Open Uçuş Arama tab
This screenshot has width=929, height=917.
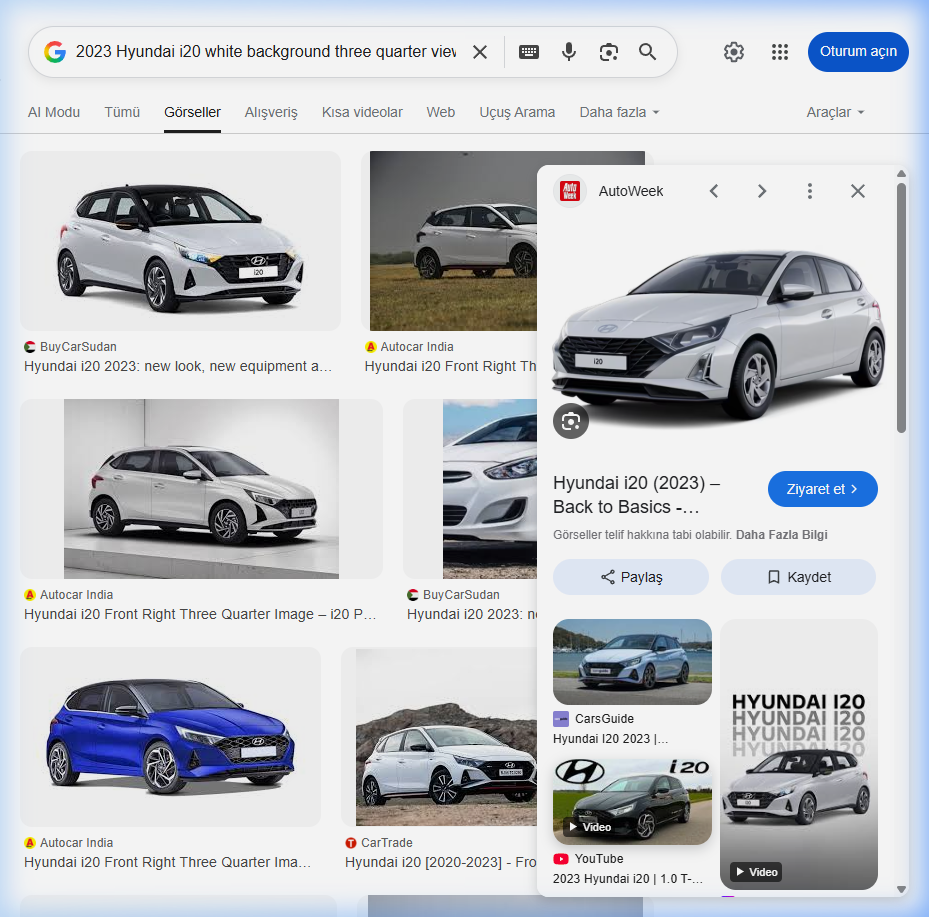tap(517, 112)
